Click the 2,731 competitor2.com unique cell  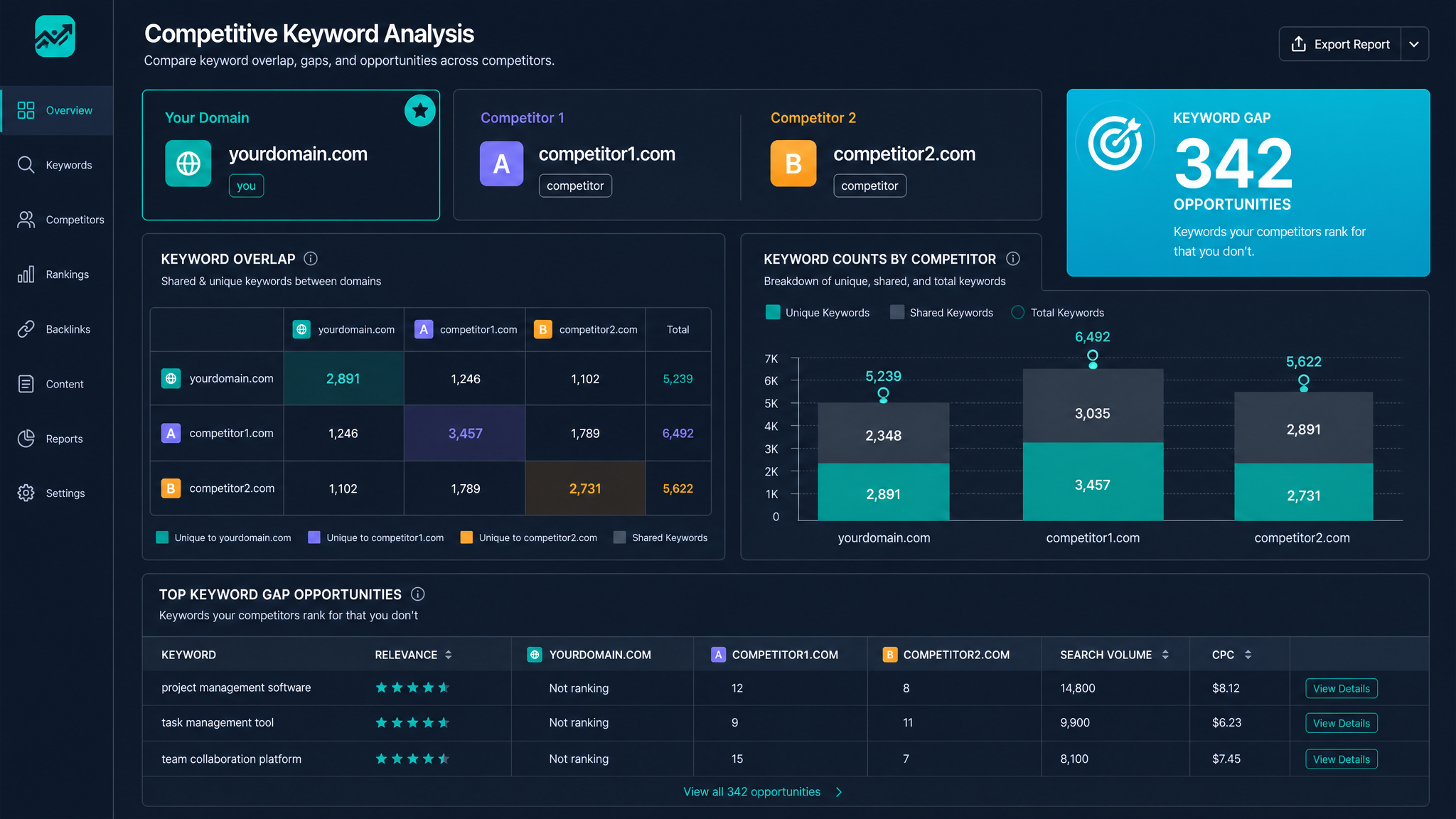pyautogui.click(x=585, y=488)
